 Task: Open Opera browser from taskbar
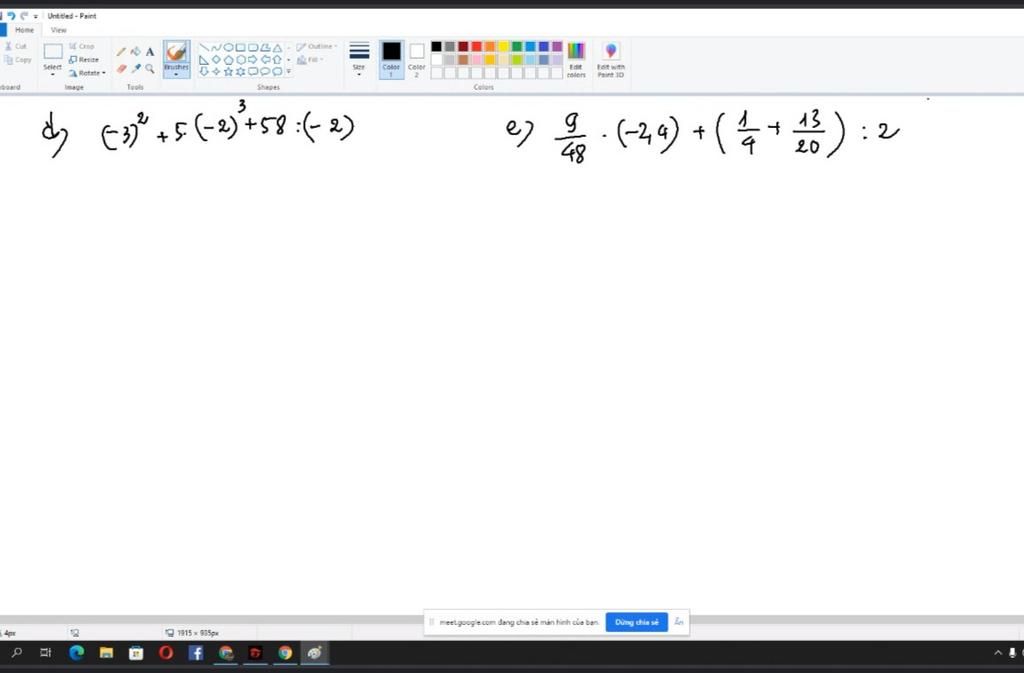pyautogui.click(x=166, y=653)
